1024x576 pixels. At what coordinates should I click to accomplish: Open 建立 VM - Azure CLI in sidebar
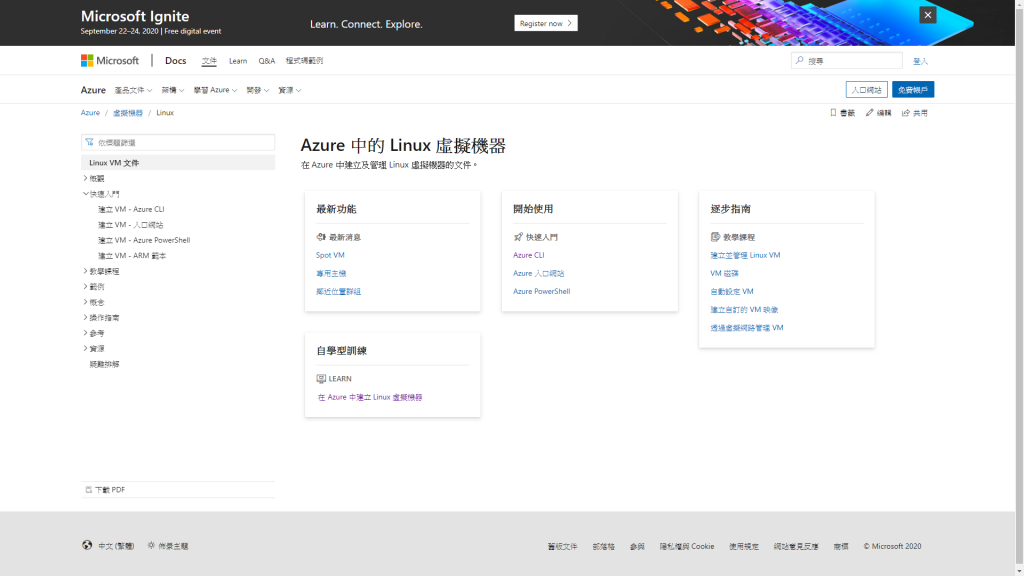tap(131, 209)
